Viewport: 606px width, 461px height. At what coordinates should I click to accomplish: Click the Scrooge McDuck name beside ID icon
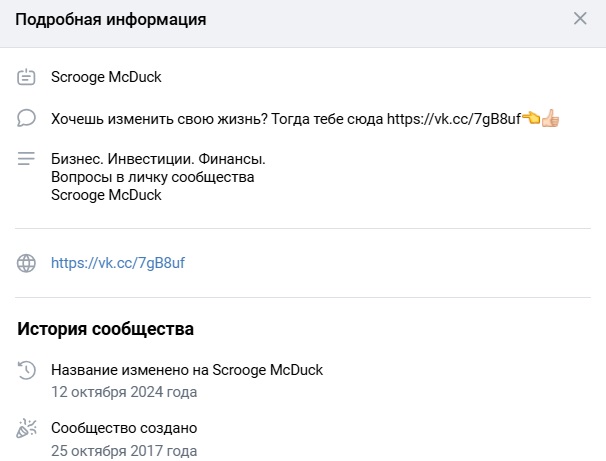(106, 77)
